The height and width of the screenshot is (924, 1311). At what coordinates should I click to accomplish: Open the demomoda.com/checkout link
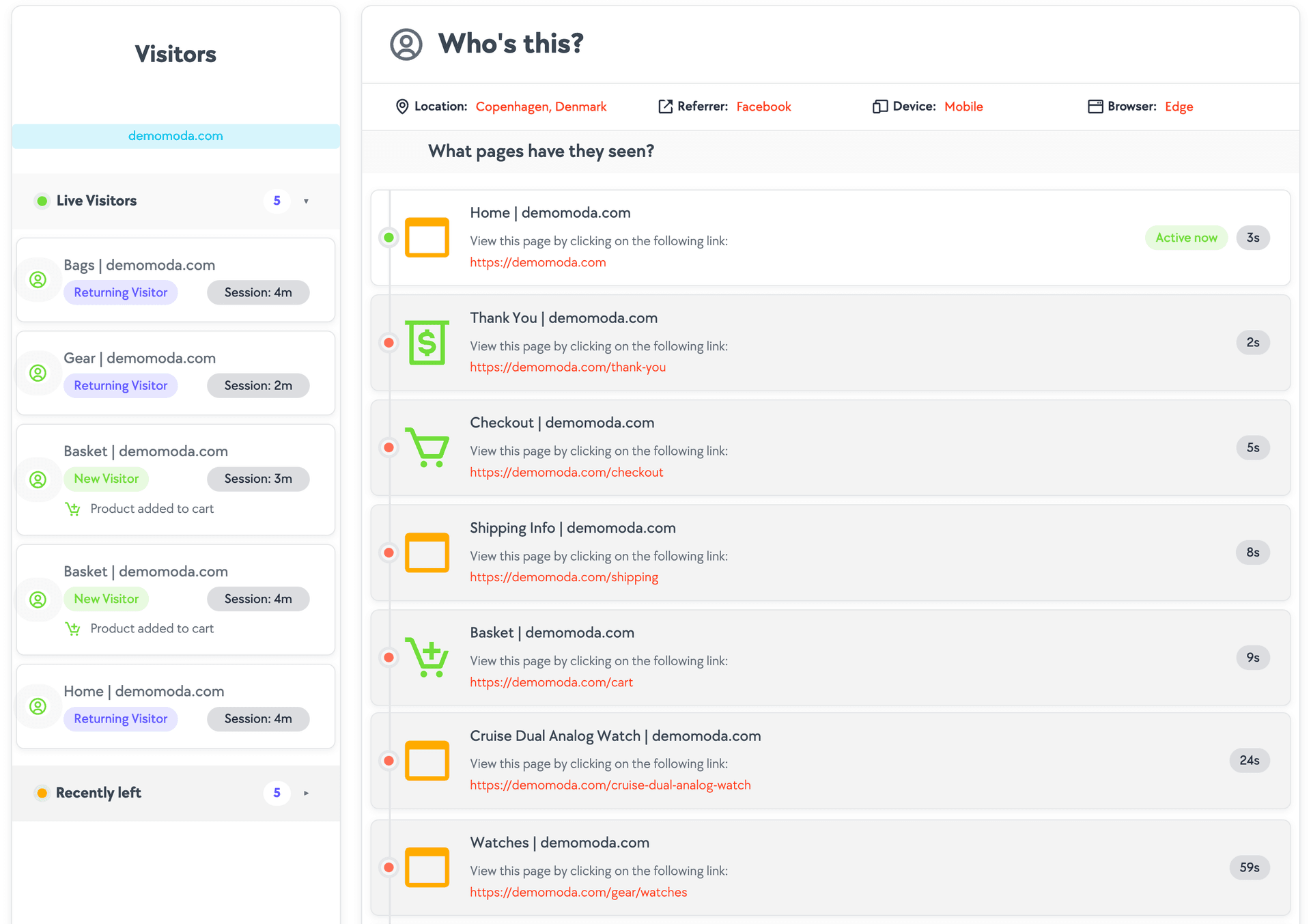pyautogui.click(x=566, y=473)
